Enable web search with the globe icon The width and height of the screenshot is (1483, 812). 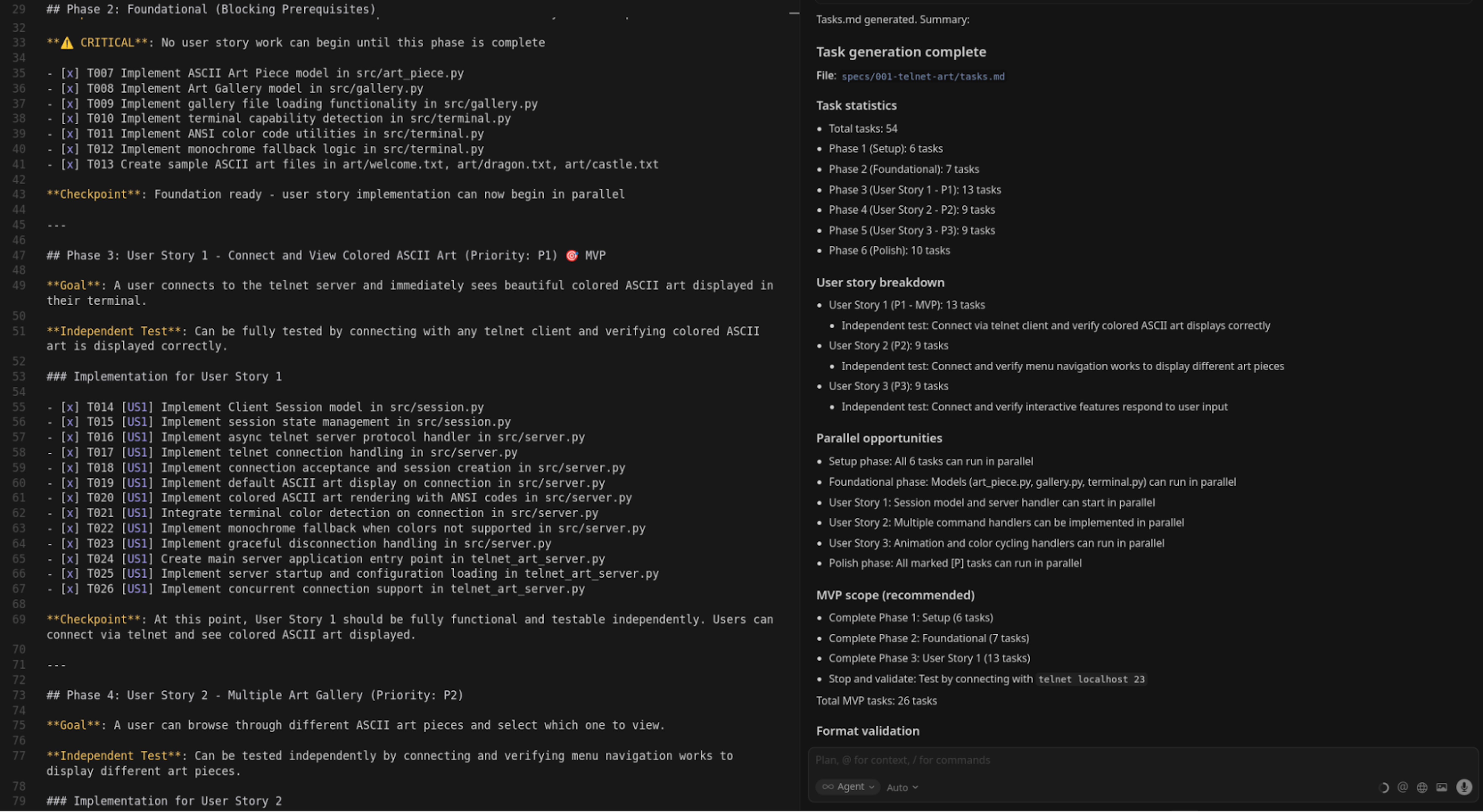click(x=1422, y=788)
